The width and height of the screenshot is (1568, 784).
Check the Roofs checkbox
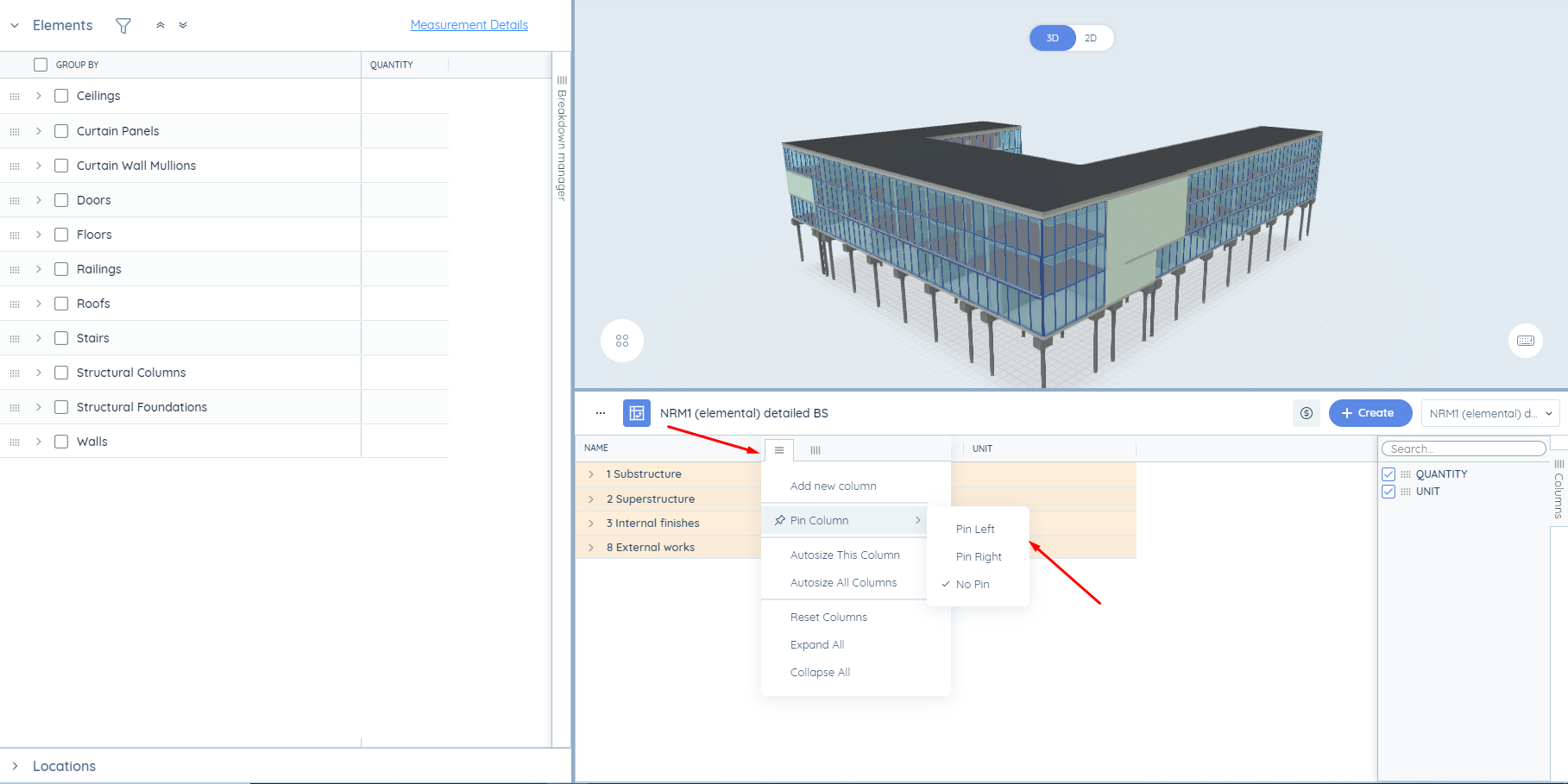tap(61, 304)
